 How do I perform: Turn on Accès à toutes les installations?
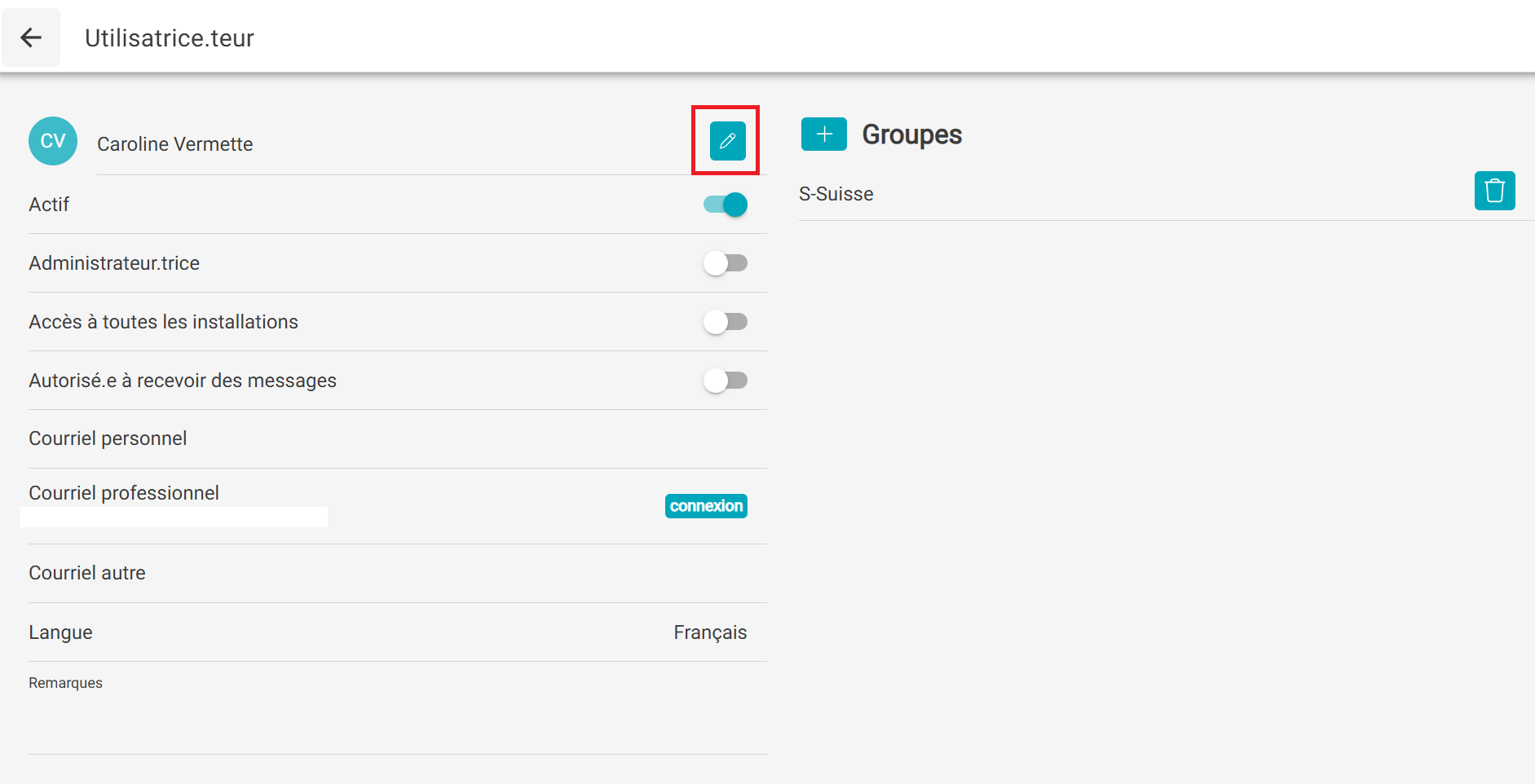[726, 322]
